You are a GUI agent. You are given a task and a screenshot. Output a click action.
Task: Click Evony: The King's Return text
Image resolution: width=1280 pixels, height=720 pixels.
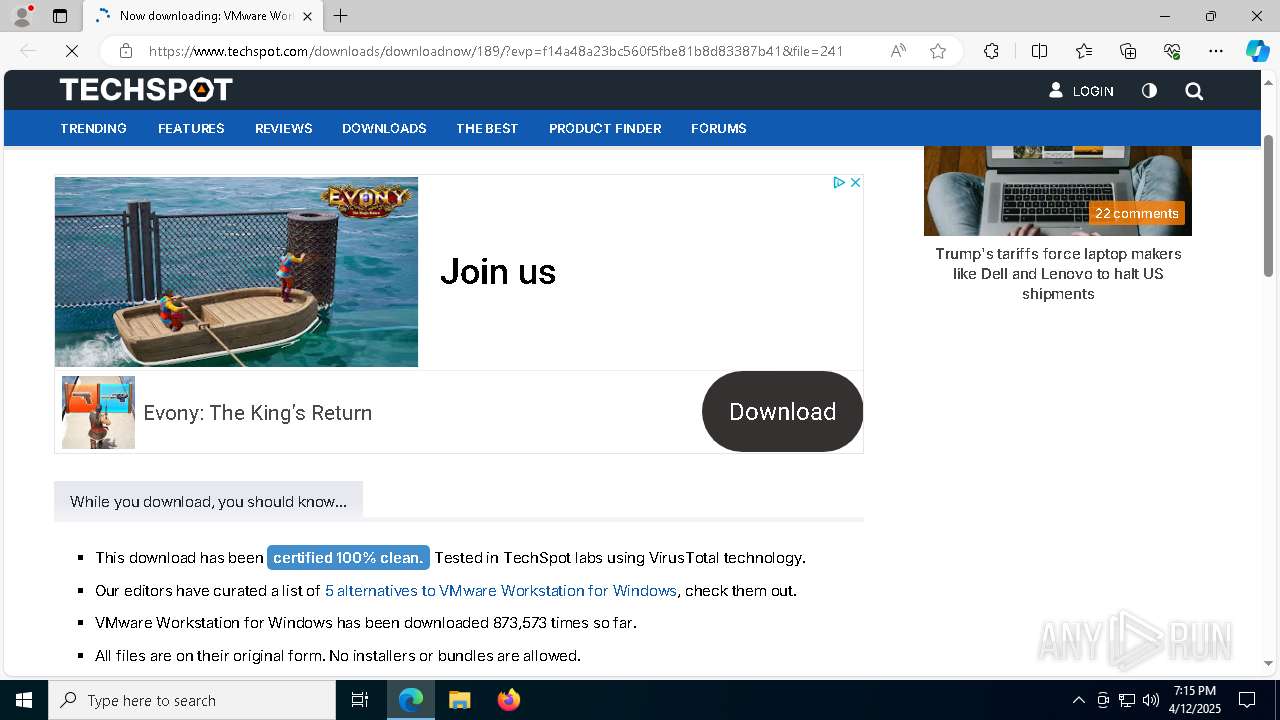pyautogui.click(x=258, y=413)
